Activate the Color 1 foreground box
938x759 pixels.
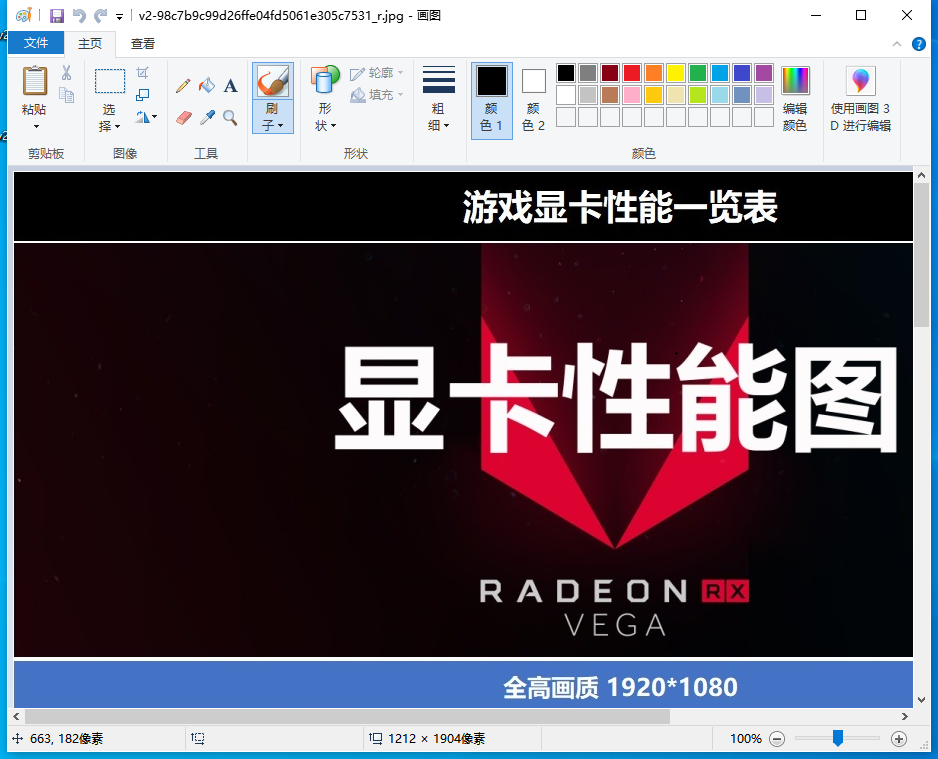tap(492, 81)
